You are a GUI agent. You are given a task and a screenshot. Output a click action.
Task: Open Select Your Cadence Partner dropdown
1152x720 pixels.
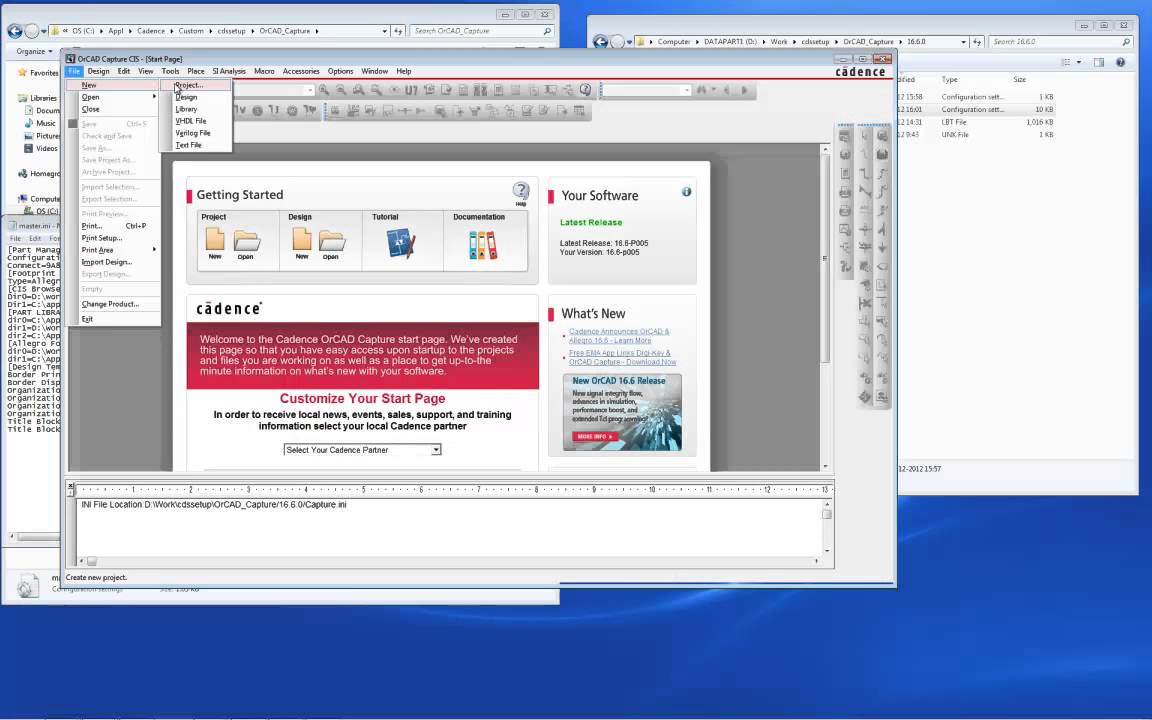[x=436, y=450]
